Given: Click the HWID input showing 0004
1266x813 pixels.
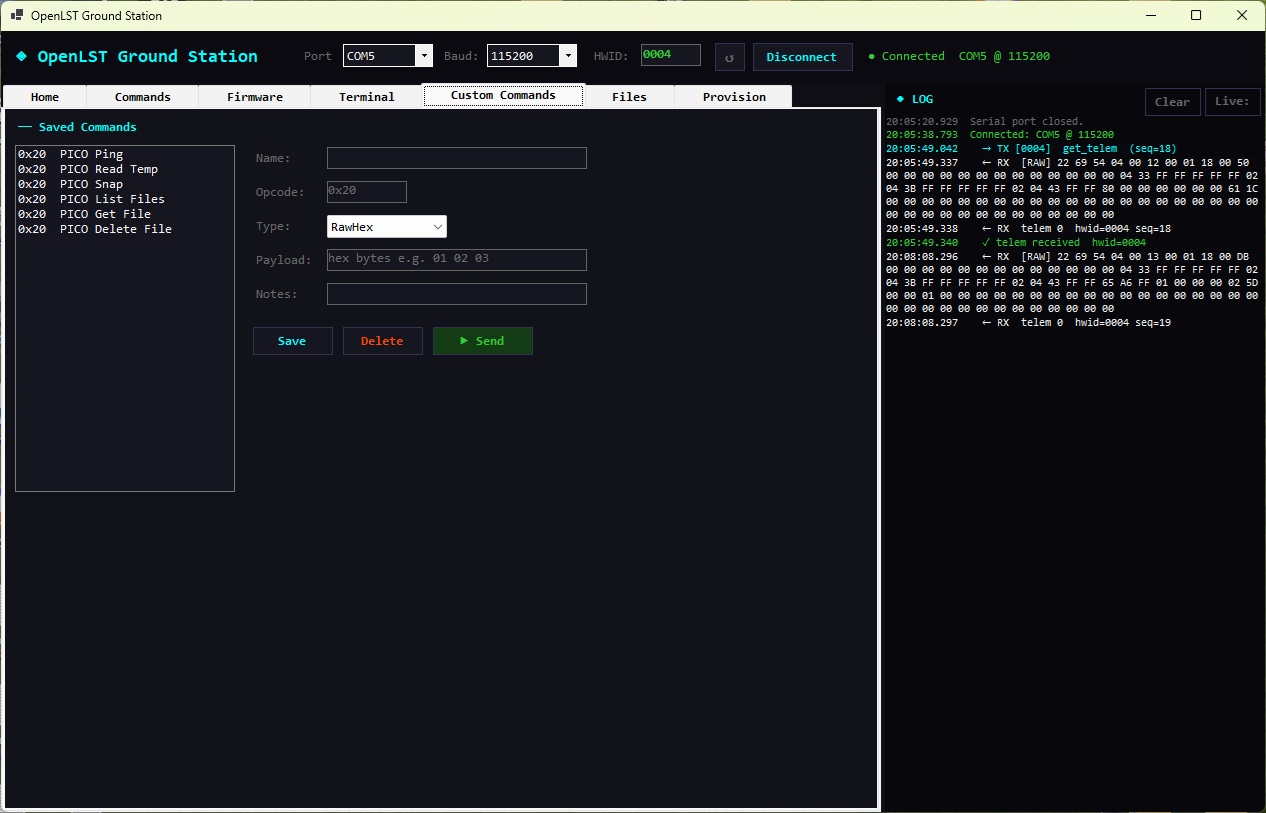Looking at the screenshot, I should 670,54.
